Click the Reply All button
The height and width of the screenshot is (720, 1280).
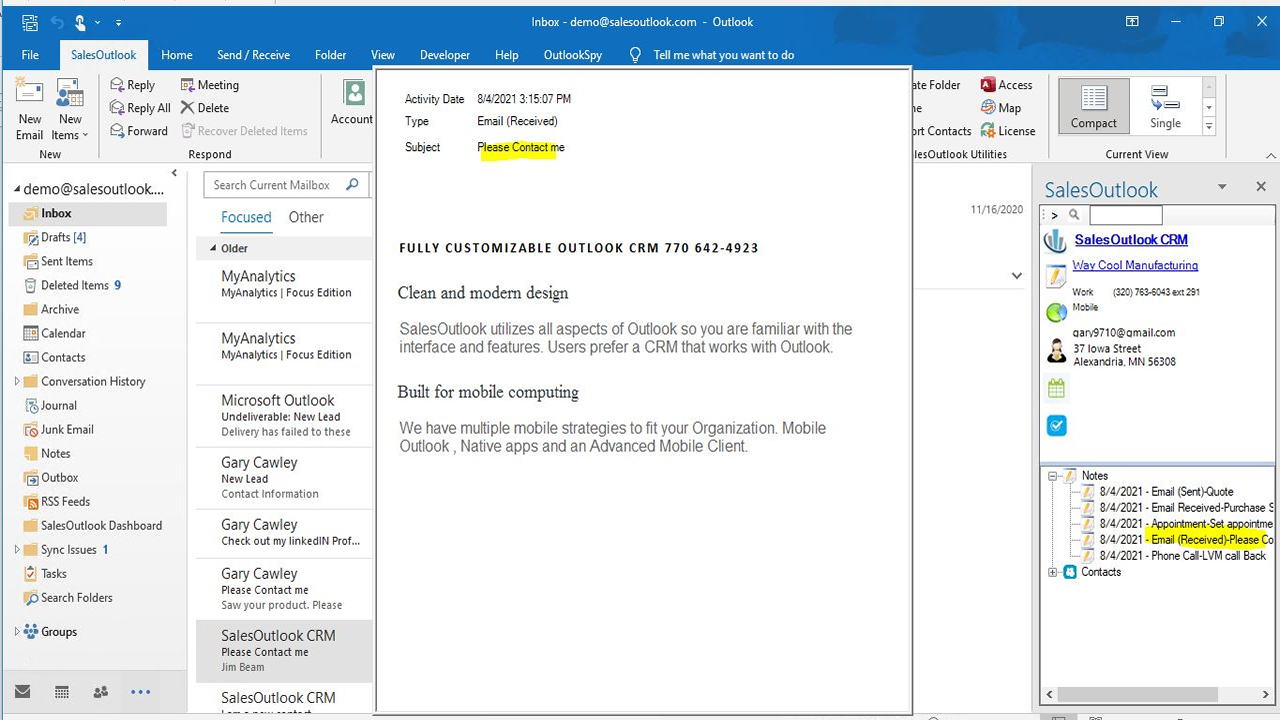click(139, 107)
